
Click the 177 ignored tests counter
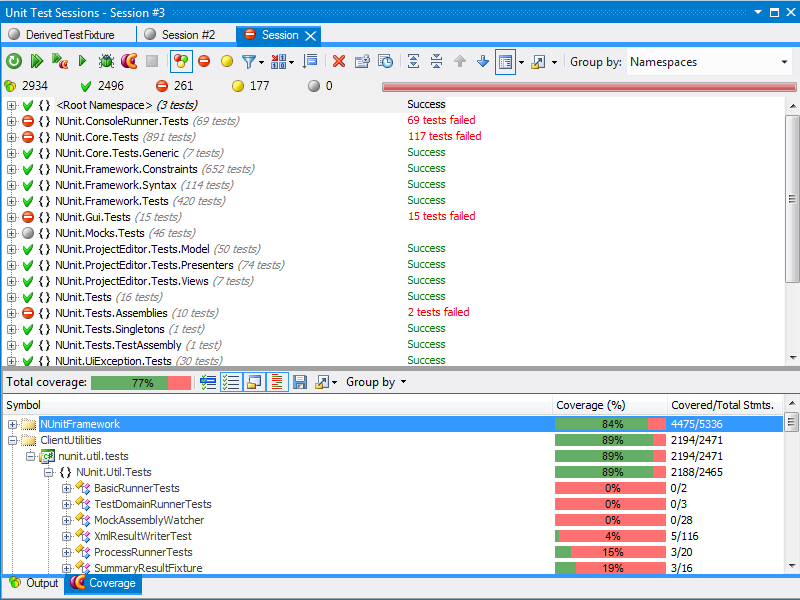pos(251,86)
